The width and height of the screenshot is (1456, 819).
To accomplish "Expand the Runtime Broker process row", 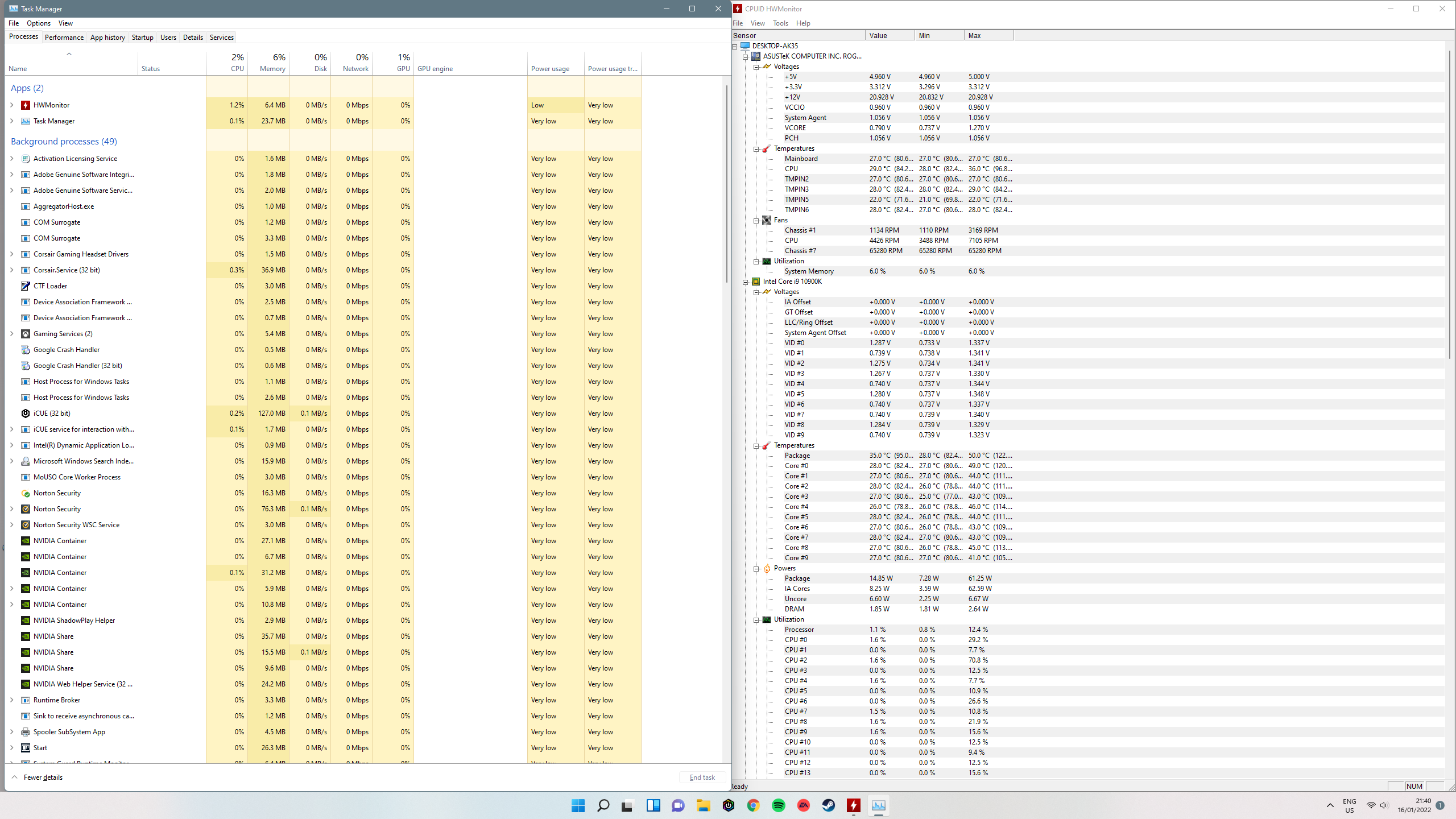I will 12,700.
